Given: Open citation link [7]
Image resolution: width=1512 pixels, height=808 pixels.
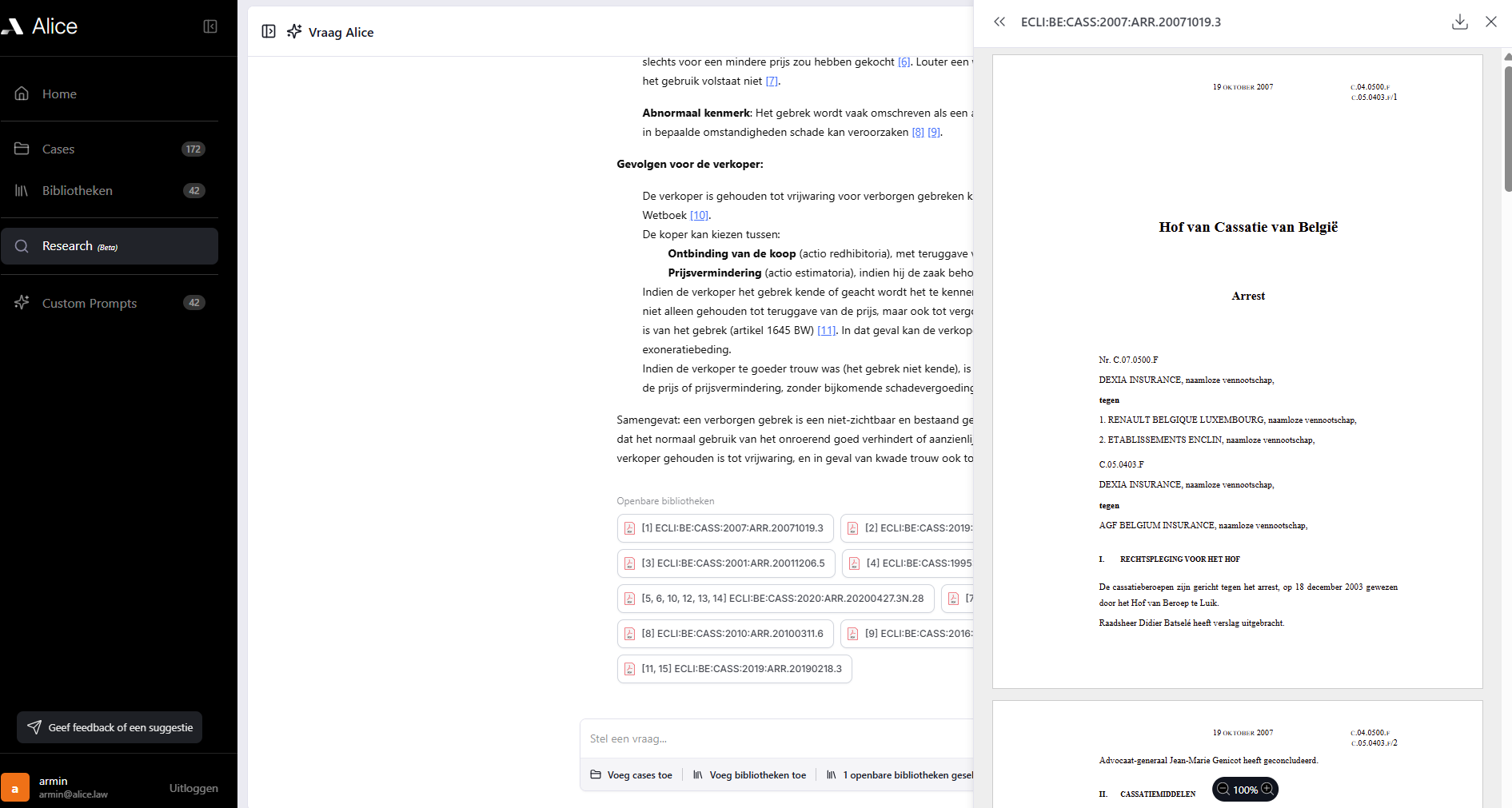Looking at the screenshot, I should tap(772, 81).
